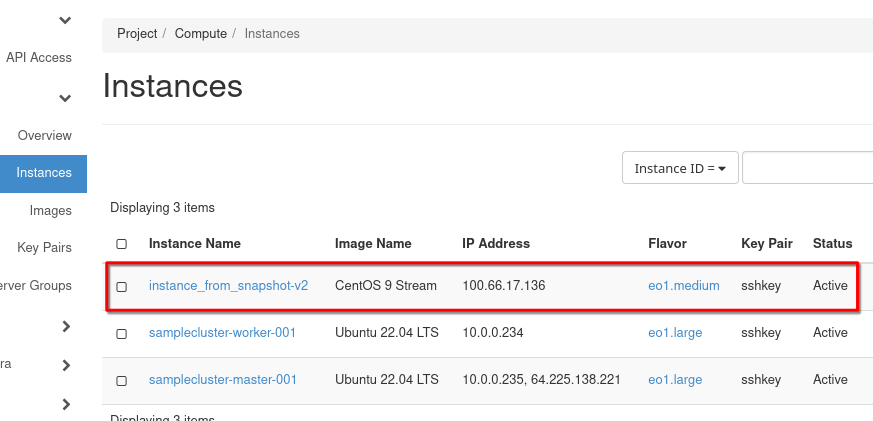873x421 pixels.
Task: Collapse the chevron above Overview
Action: tap(65, 98)
